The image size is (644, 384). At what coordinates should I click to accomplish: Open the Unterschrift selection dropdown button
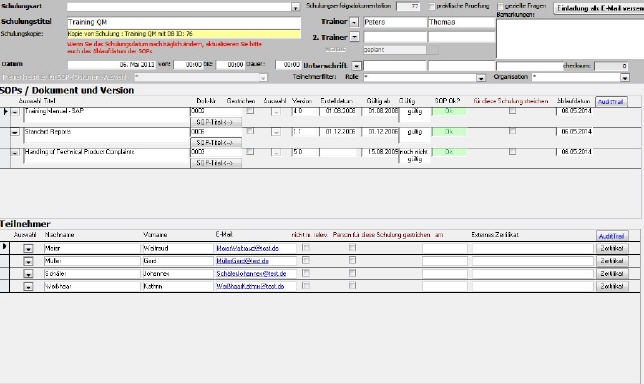click(356, 65)
